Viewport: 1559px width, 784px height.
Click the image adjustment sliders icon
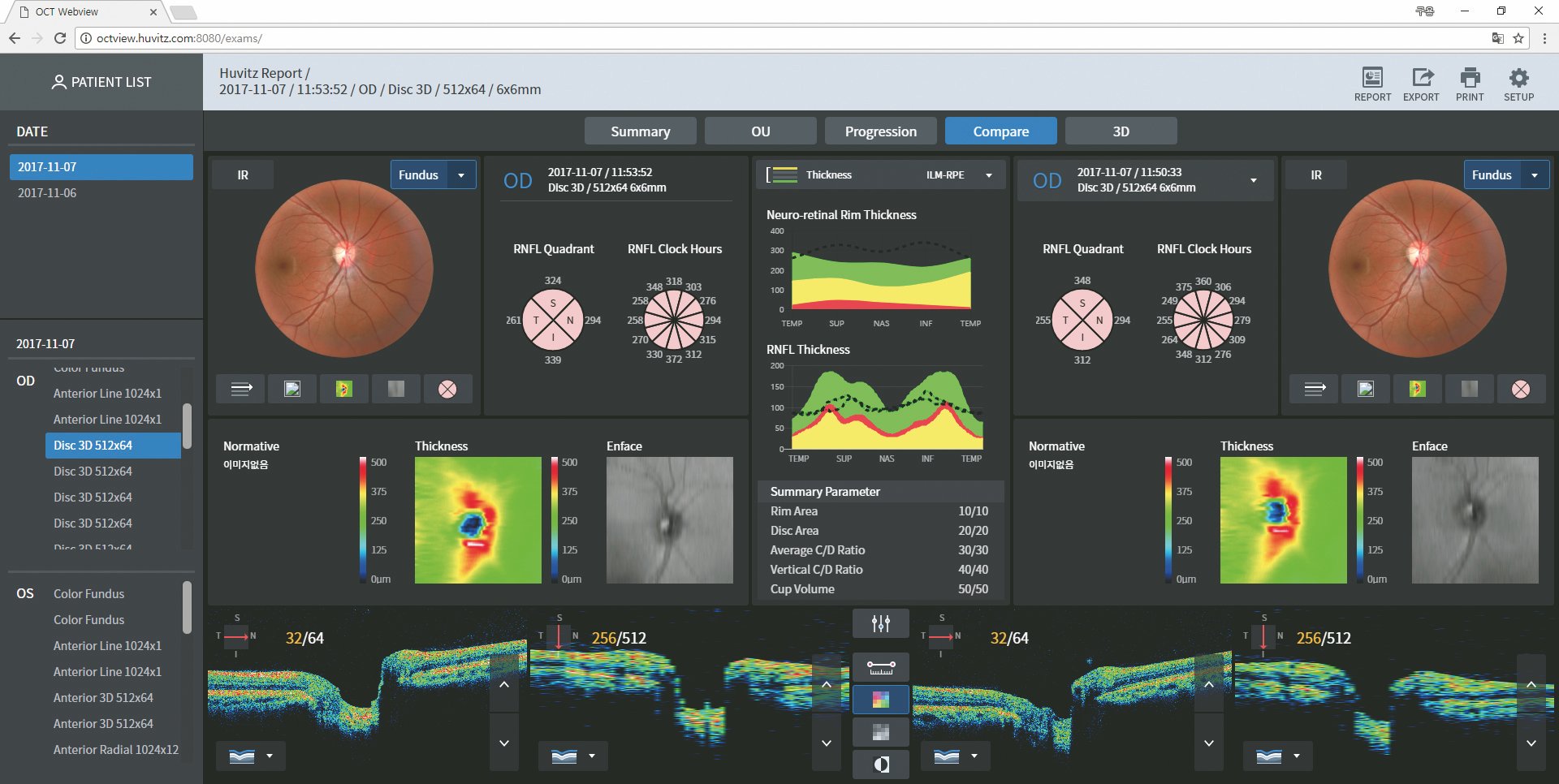[x=881, y=623]
